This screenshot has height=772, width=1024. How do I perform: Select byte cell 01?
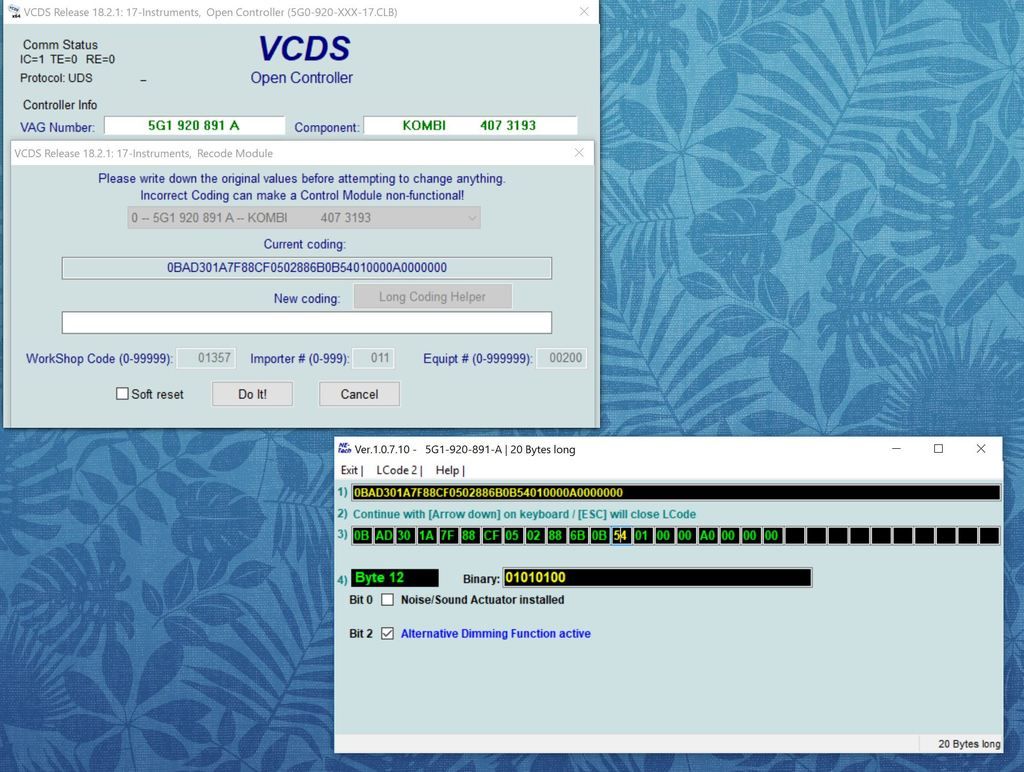tap(642, 536)
